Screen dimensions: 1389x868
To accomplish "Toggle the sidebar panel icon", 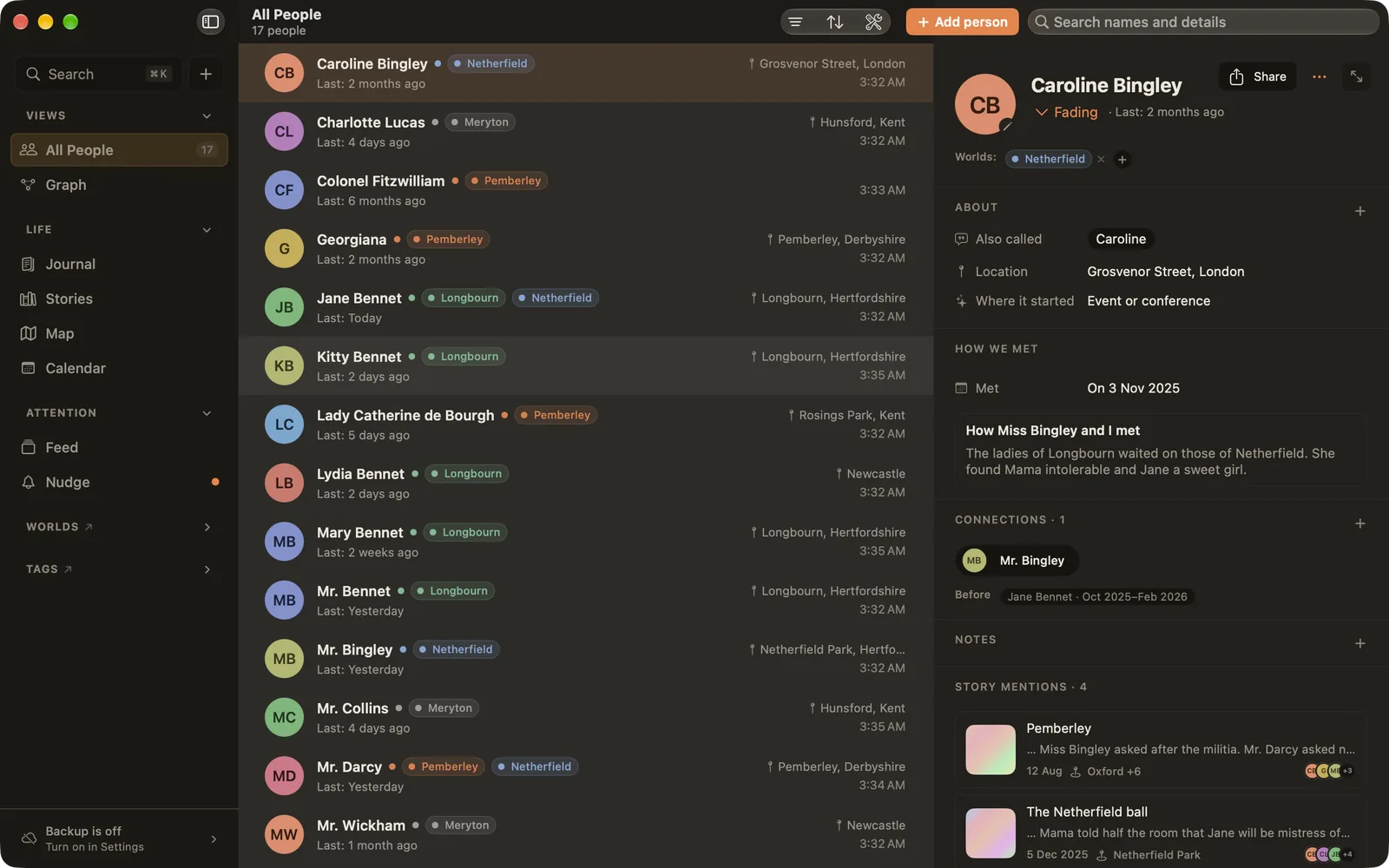I will [210, 22].
